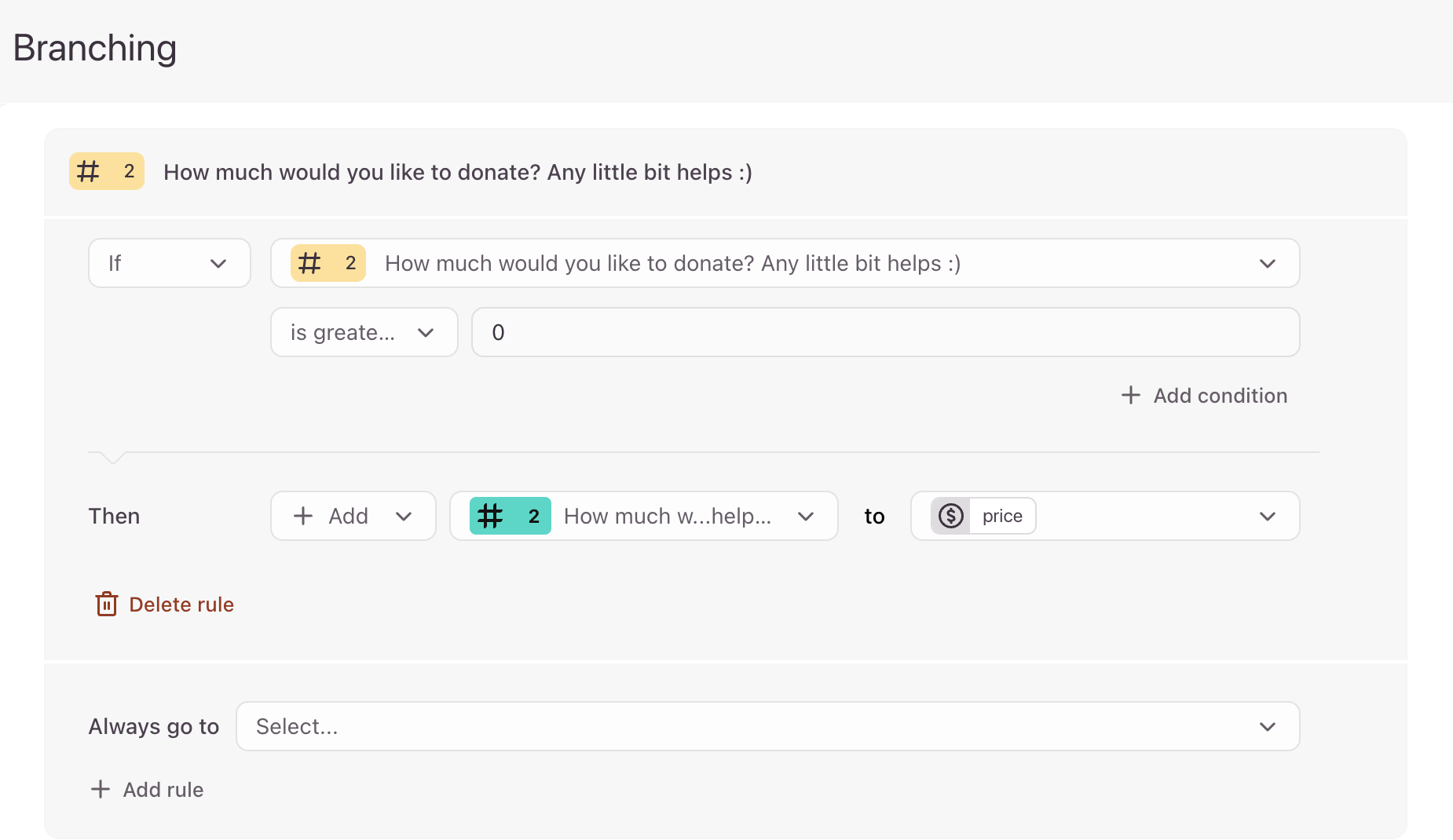Screen dimensions: 1453x840
Task: Click the yellow number badge in header
Action: (106, 171)
